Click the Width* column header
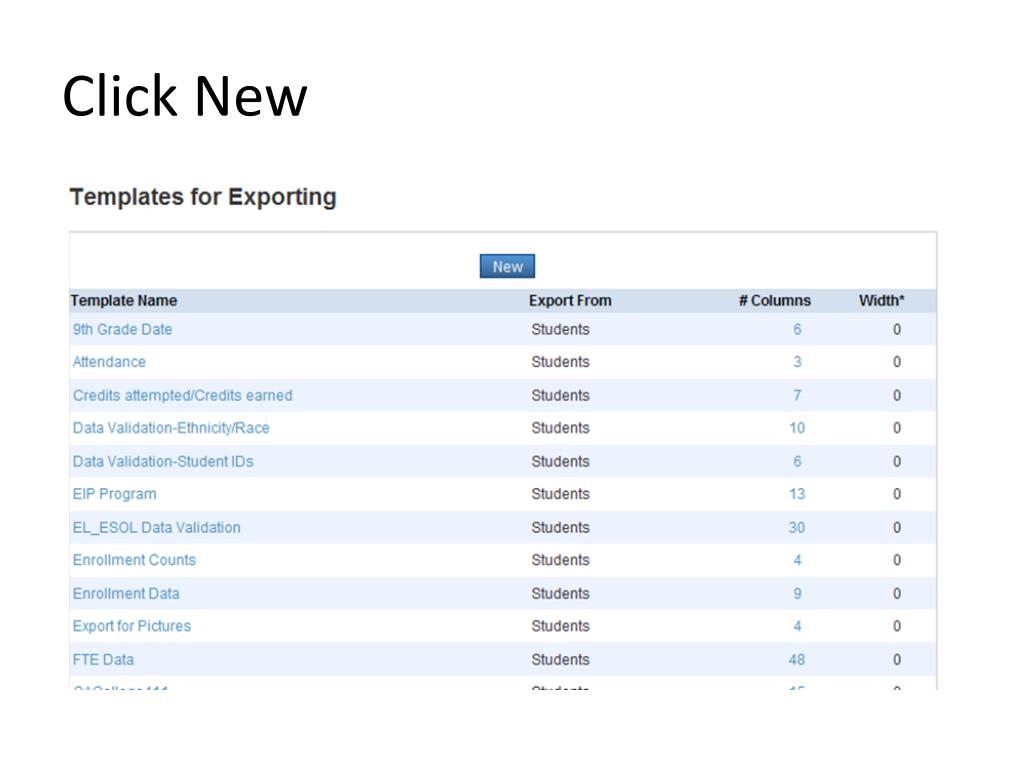 (882, 300)
